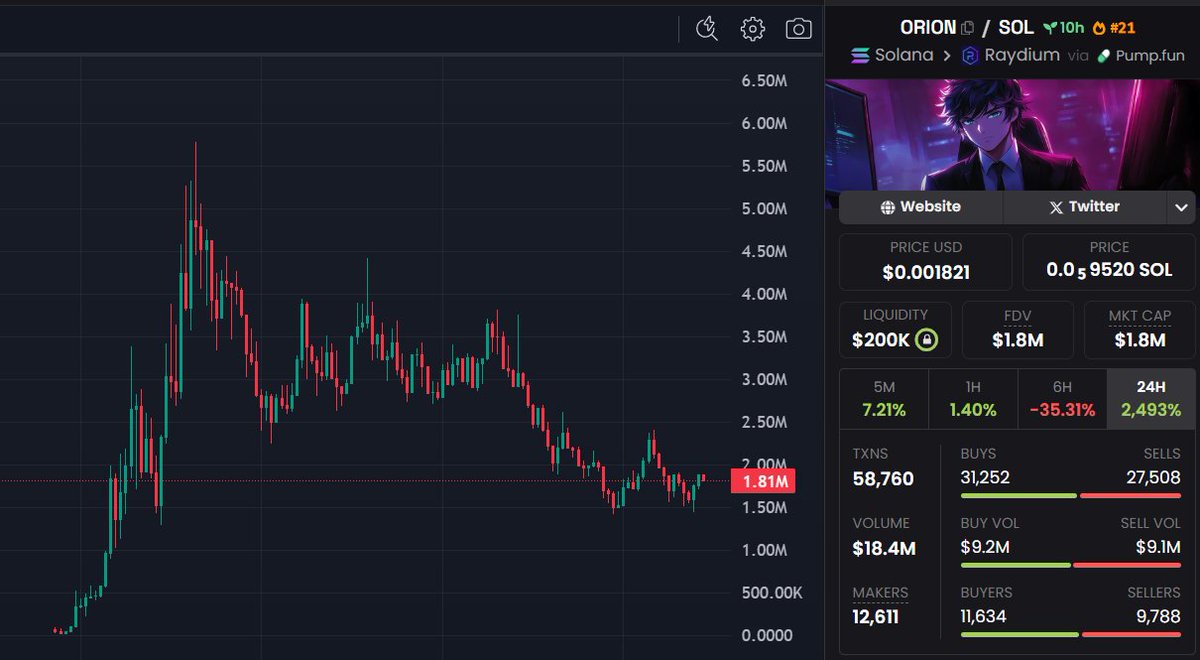Screen dimensions: 1200x660
Task: Click the PRICE USD $0.001821 box
Action: coord(925,261)
